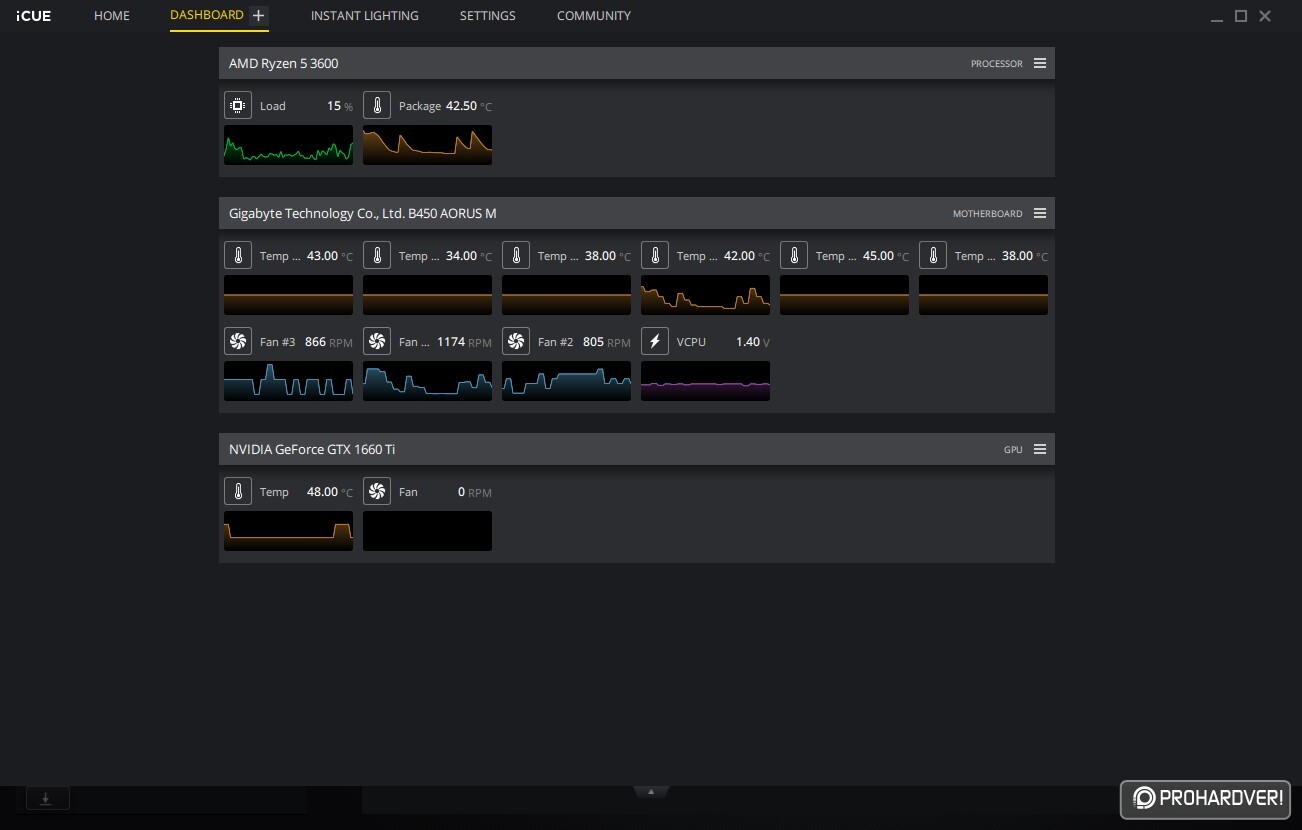1302x830 pixels.
Task: Select the Fan #2 RPM graph
Action: [566, 381]
